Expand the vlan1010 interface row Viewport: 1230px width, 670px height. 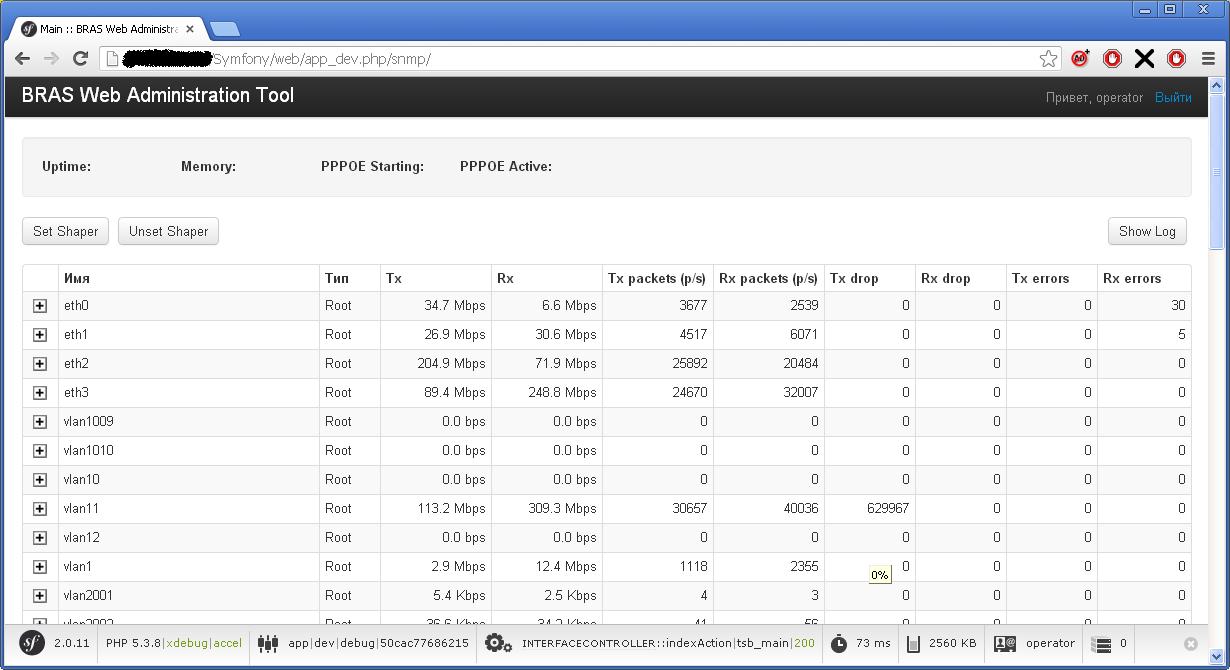(x=40, y=451)
